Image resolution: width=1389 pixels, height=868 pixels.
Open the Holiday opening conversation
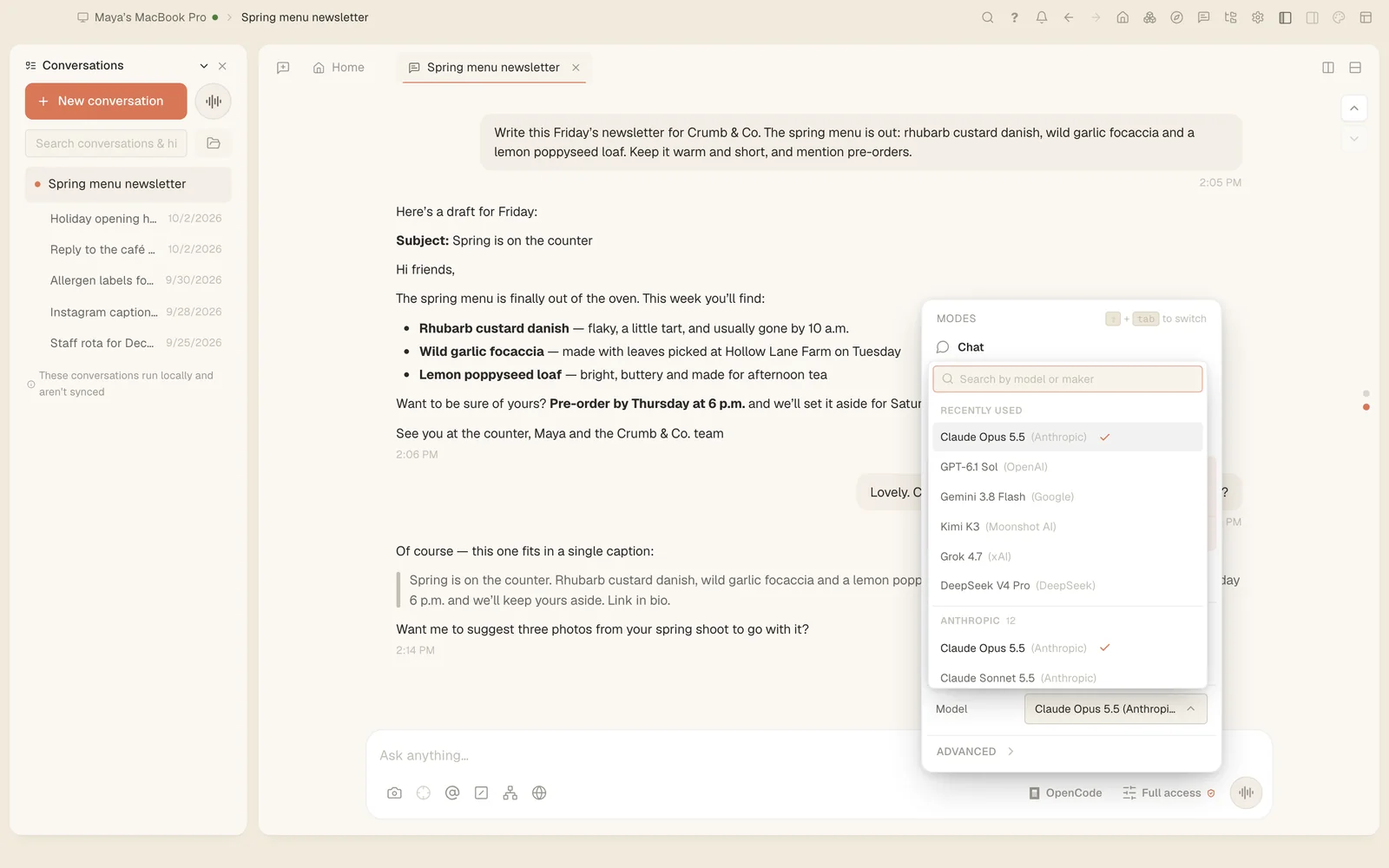(x=128, y=219)
